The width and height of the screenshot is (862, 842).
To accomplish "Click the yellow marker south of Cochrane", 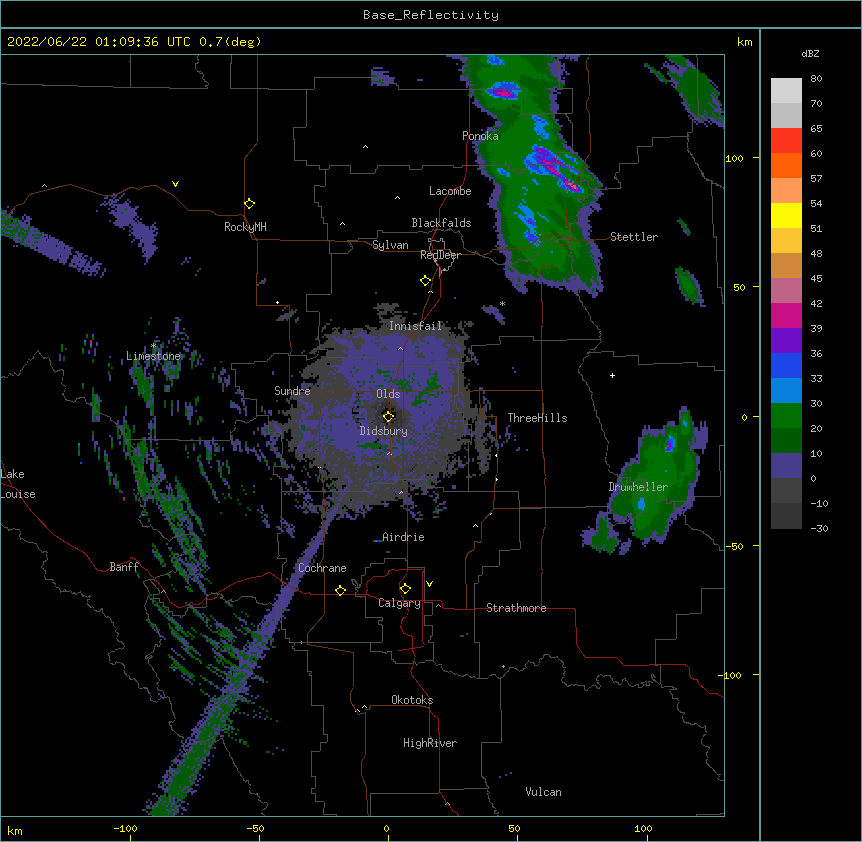I will (x=340, y=590).
